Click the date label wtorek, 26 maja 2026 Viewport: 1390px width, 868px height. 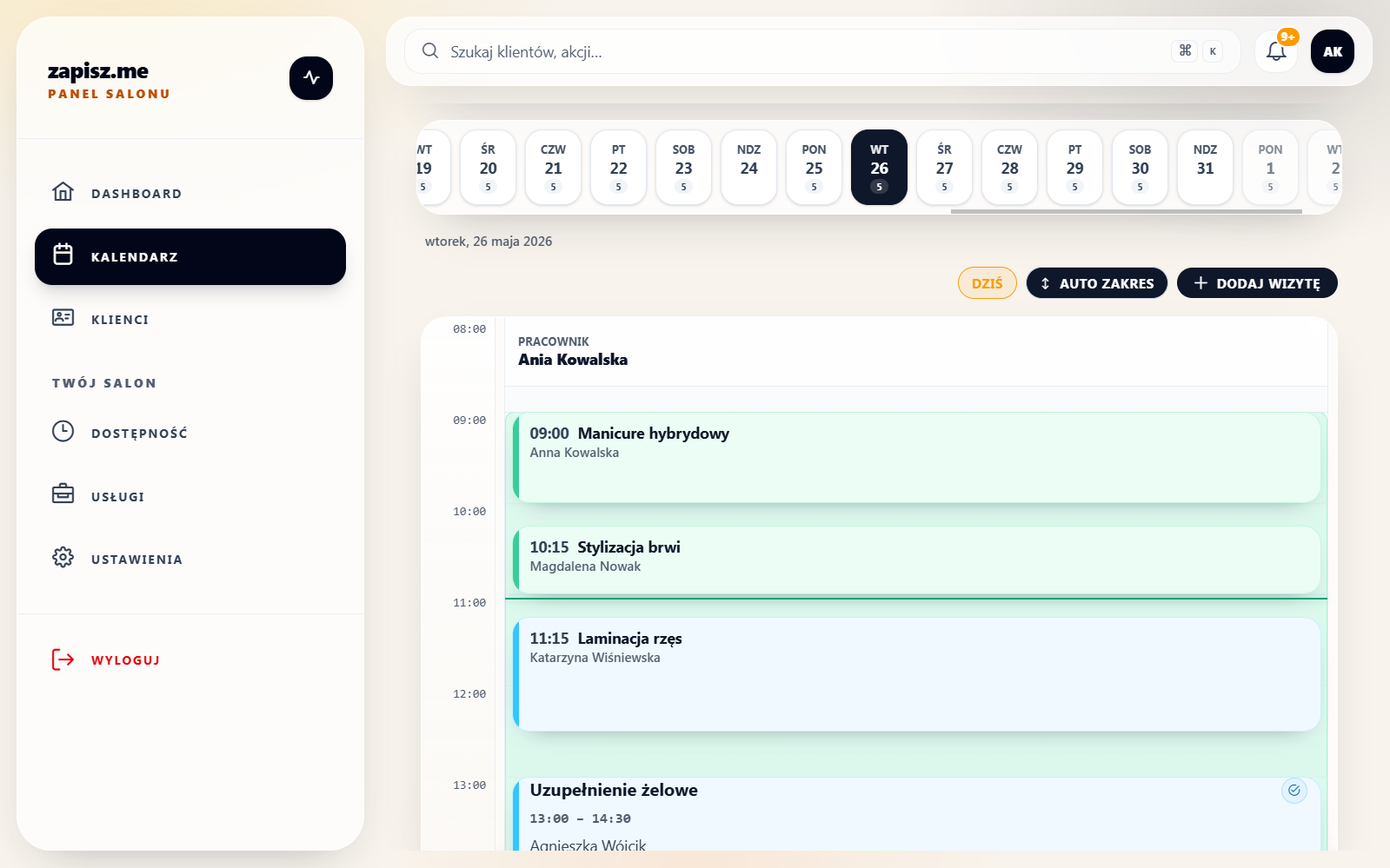point(489,242)
